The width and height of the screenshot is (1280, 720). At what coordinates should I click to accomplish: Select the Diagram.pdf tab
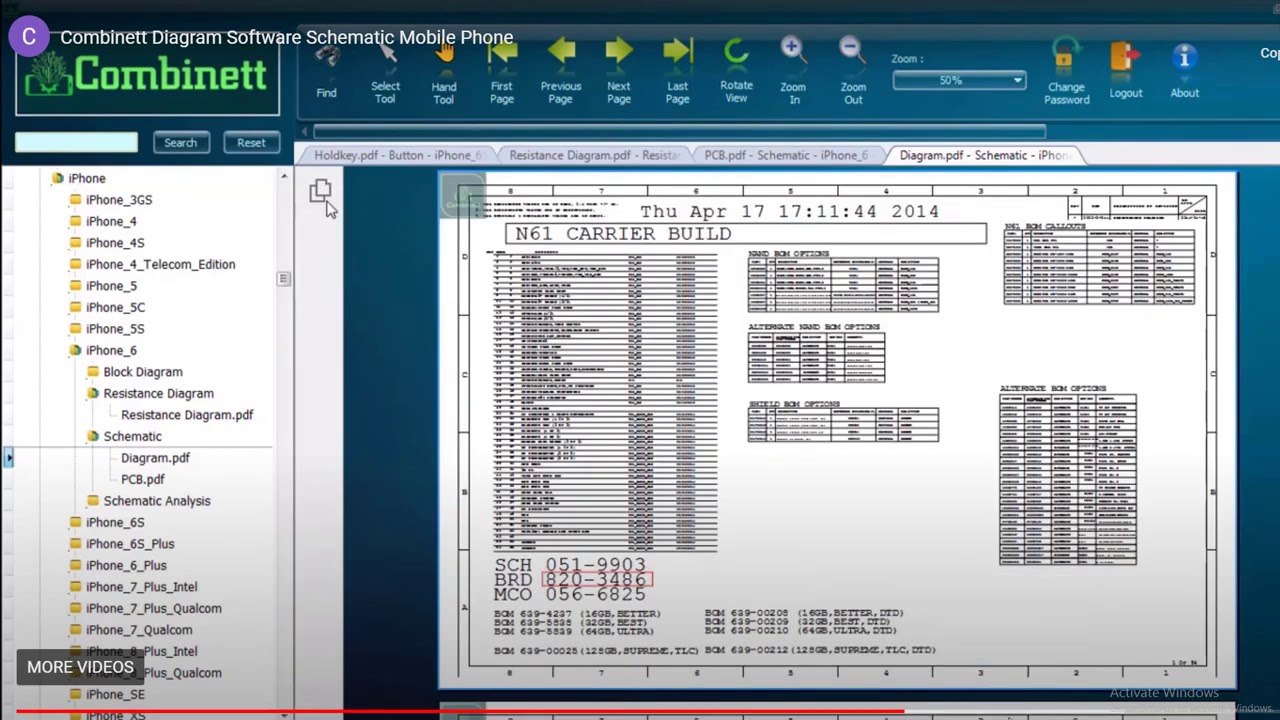tap(984, 155)
